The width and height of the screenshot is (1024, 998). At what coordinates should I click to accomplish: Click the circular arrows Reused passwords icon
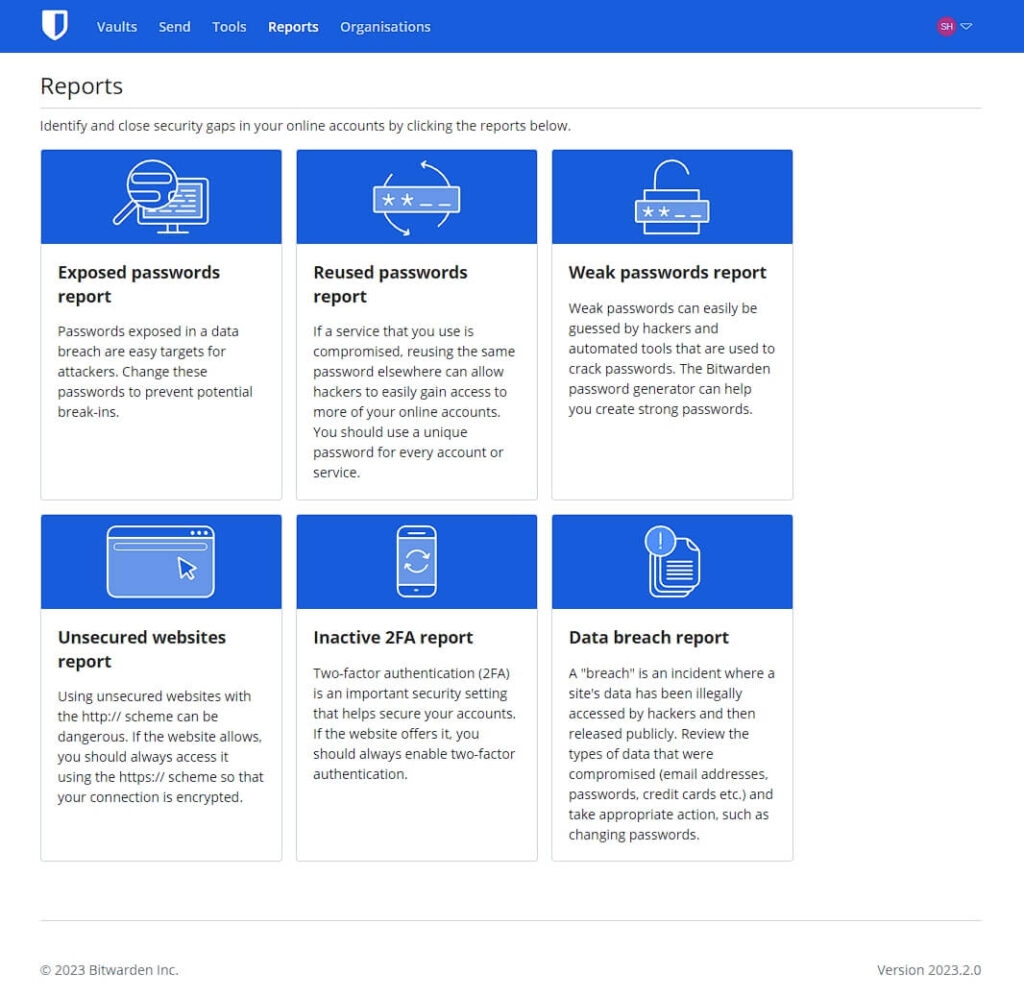(x=416, y=197)
